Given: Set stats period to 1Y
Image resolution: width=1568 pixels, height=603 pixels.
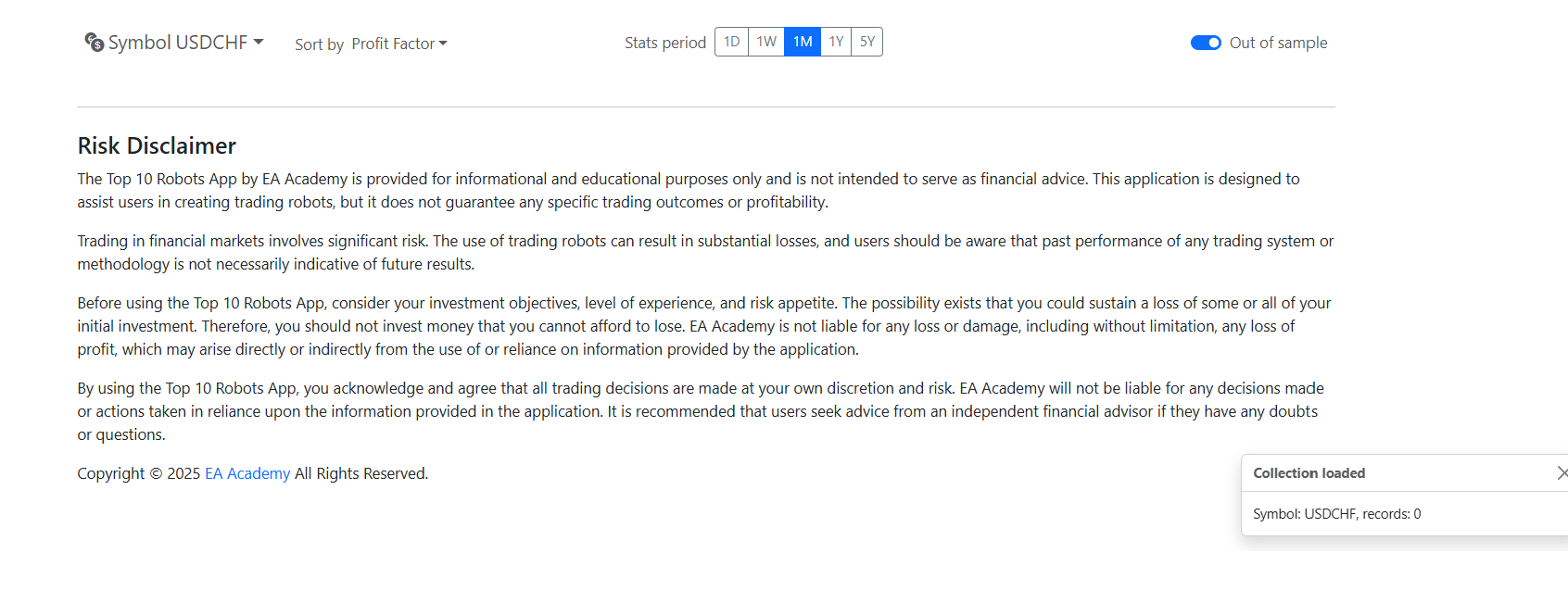Looking at the screenshot, I should (x=836, y=42).
